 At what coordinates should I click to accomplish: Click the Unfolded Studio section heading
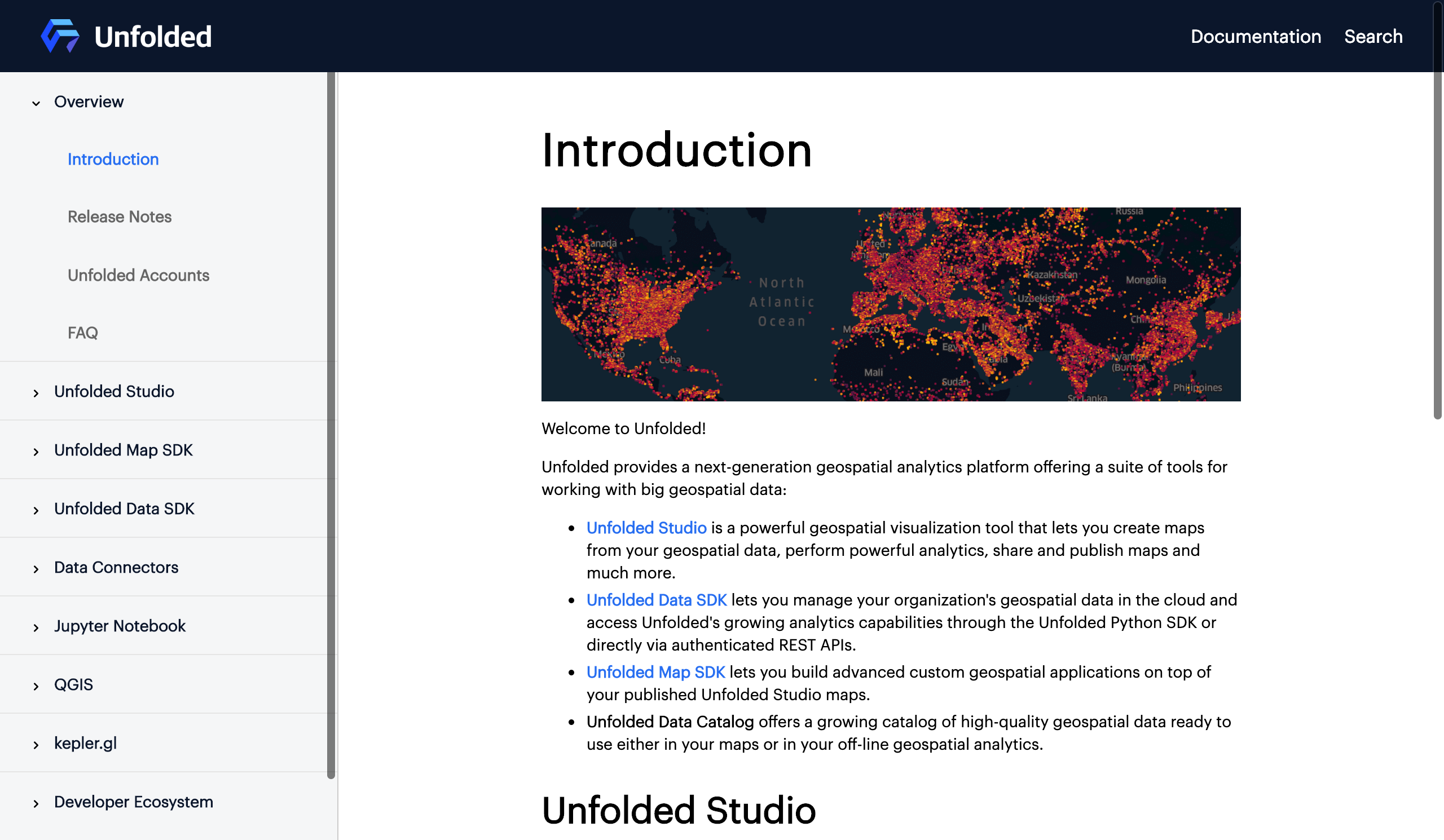(x=679, y=810)
